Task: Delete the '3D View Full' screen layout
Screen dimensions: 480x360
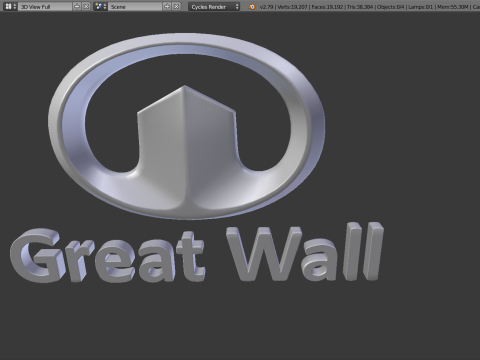Action: click(x=86, y=6)
